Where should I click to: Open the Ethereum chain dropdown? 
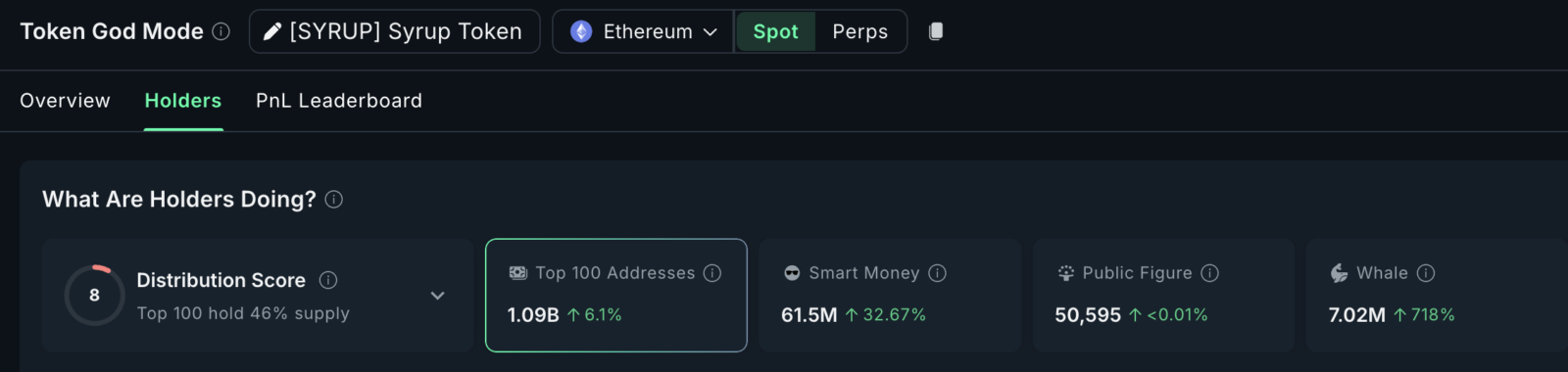643,31
